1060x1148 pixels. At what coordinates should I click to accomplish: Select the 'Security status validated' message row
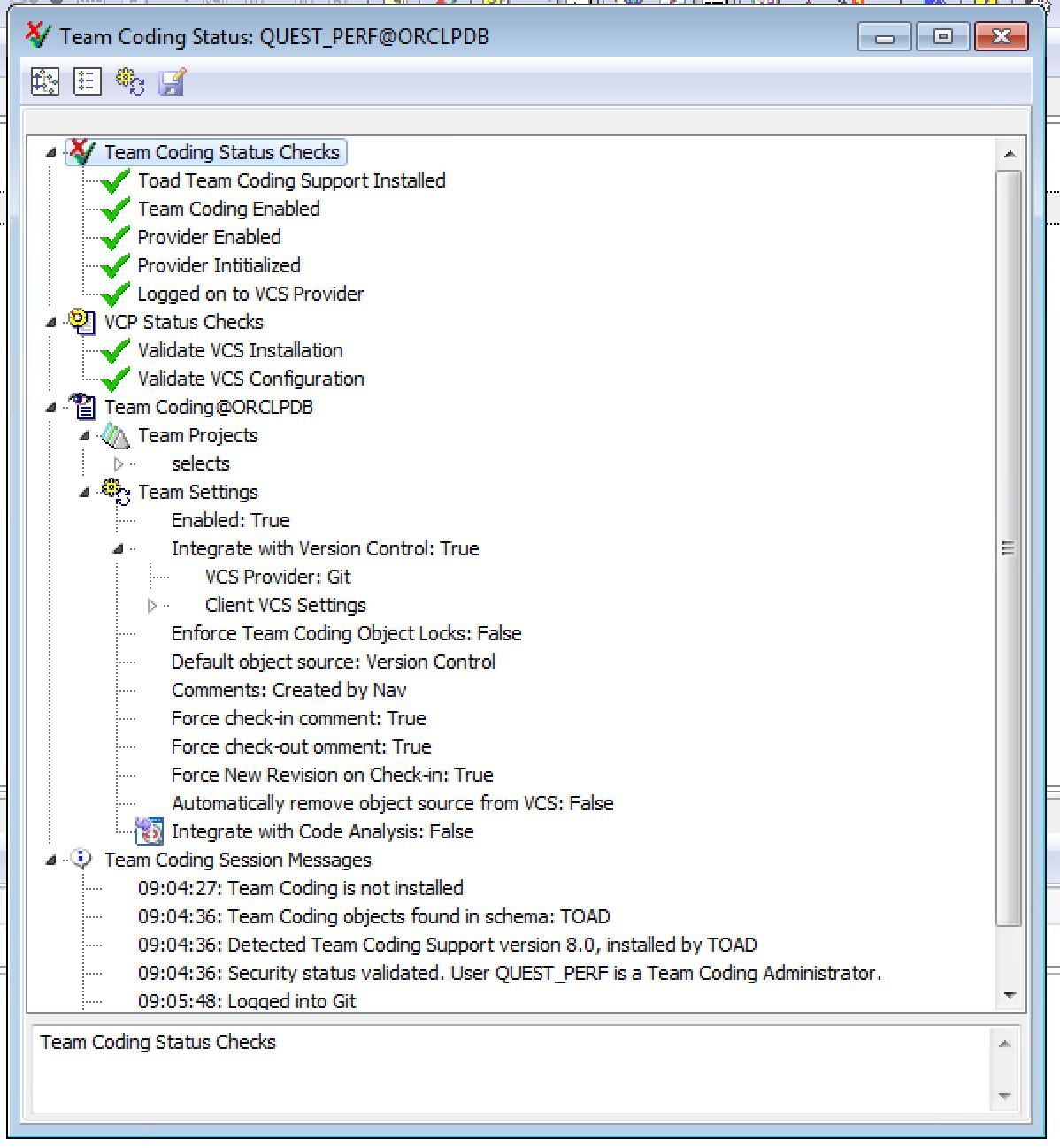tap(510, 973)
